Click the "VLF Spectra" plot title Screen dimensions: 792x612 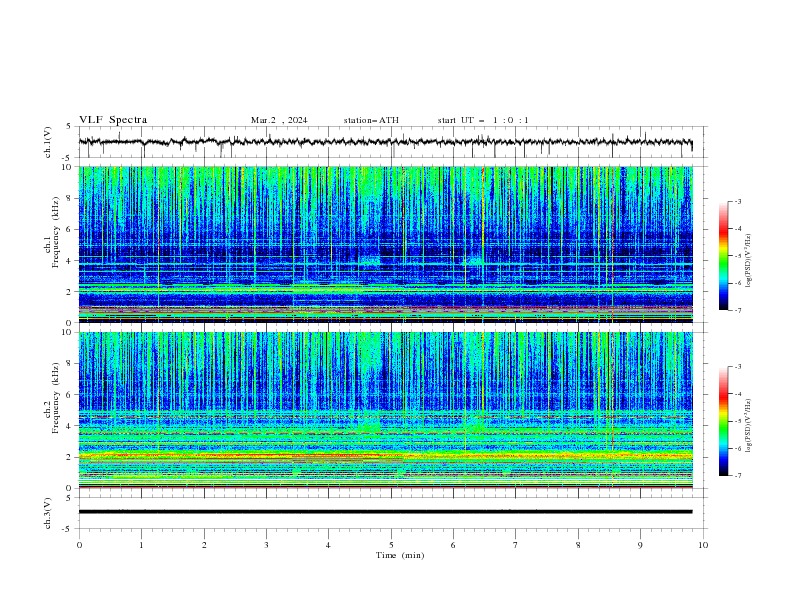(x=113, y=120)
